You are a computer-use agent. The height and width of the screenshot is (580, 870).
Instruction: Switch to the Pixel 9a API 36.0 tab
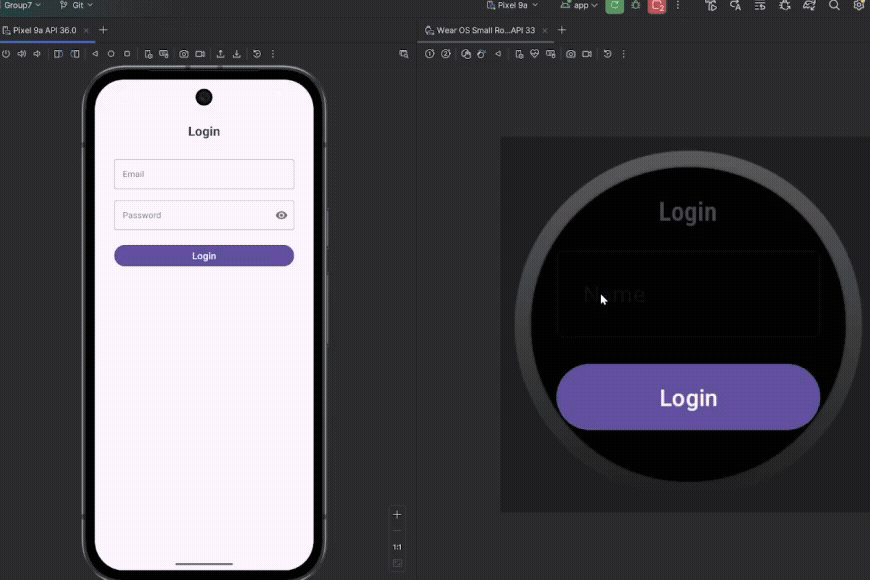pyautogui.click(x=44, y=30)
